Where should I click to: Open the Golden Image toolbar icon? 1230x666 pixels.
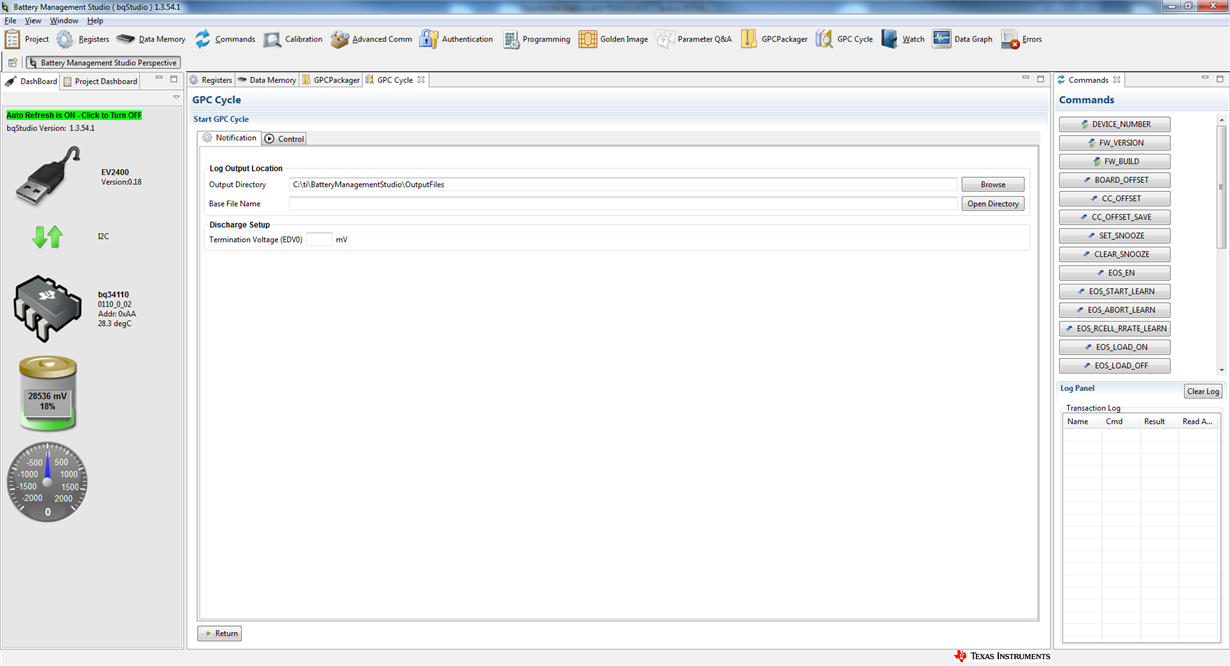[x=587, y=39]
